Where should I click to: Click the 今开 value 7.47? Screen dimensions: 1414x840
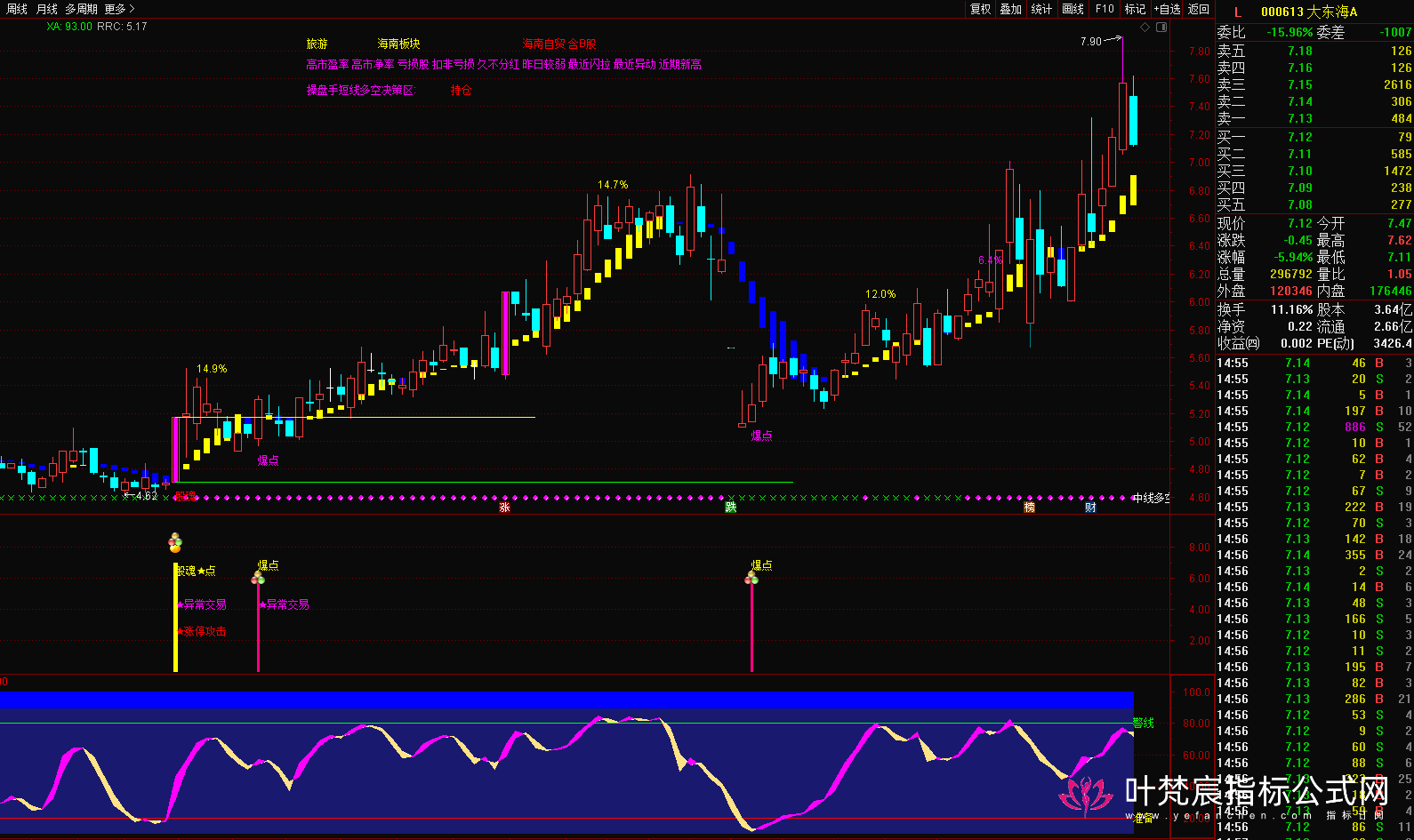click(x=1400, y=223)
